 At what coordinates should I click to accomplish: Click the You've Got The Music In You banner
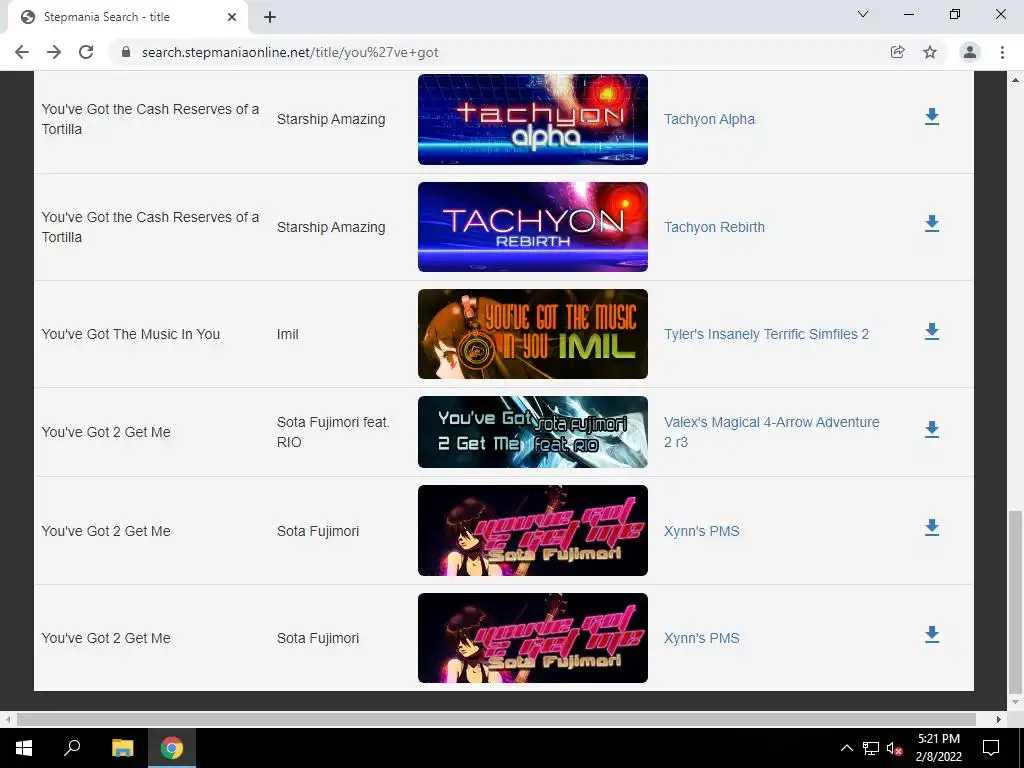pos(533,334)
